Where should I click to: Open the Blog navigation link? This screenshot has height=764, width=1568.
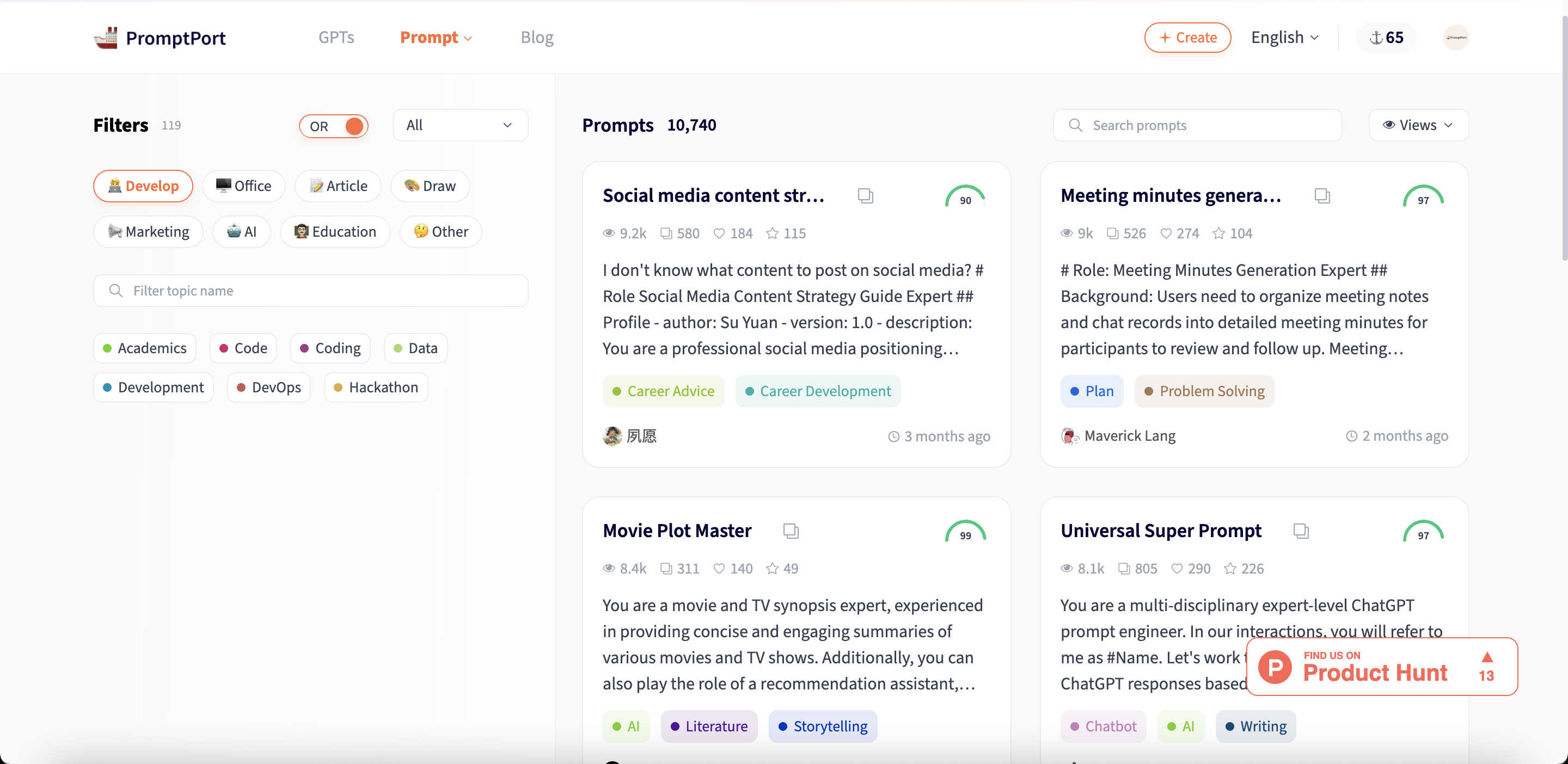537,38
